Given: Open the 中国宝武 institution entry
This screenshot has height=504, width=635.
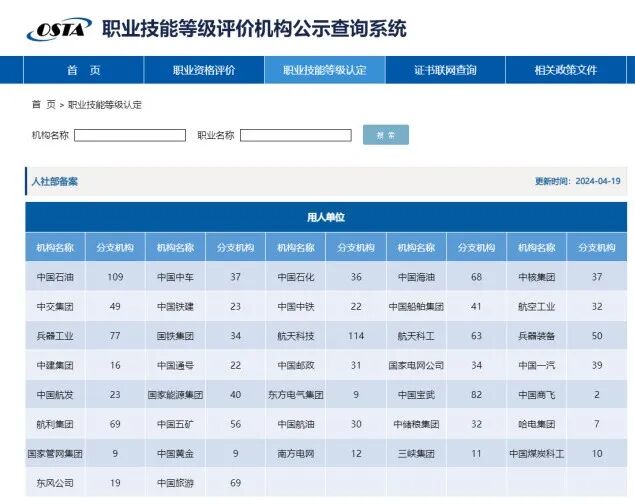Looking at the screenshot, I should click(x=416, y=395).
